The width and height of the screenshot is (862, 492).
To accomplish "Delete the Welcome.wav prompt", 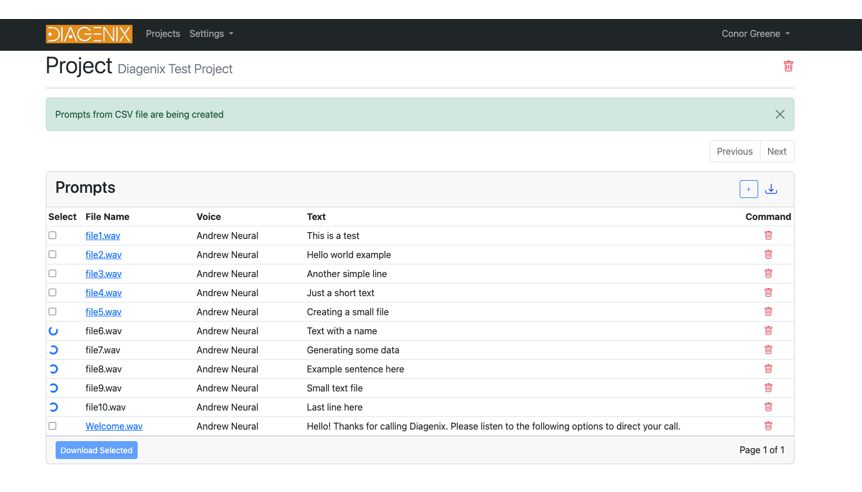I will click(768, 426).
